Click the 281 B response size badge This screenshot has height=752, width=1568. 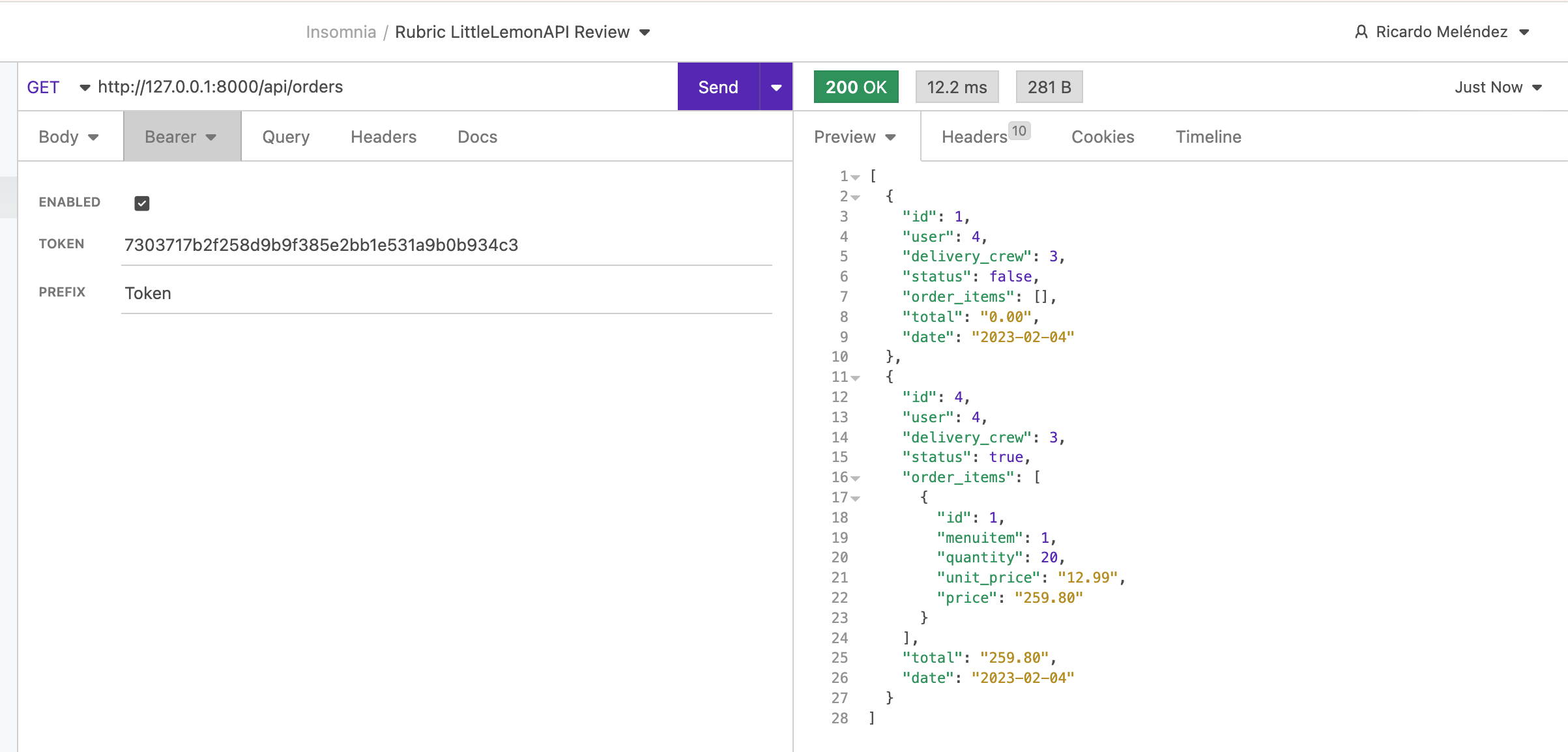1049,87
